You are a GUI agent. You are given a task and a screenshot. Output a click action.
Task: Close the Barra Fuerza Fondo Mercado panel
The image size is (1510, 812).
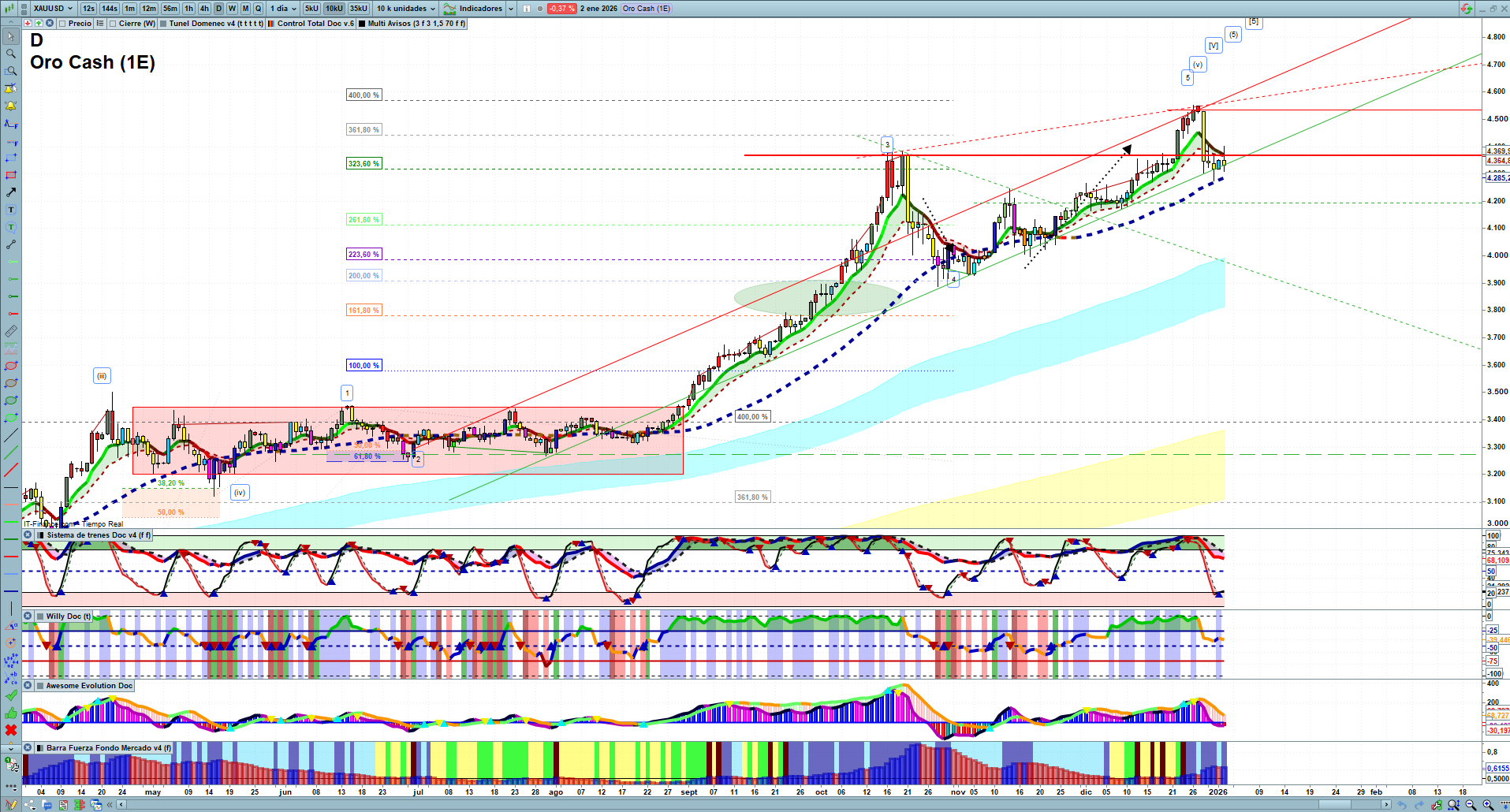(x=28, y=748)
